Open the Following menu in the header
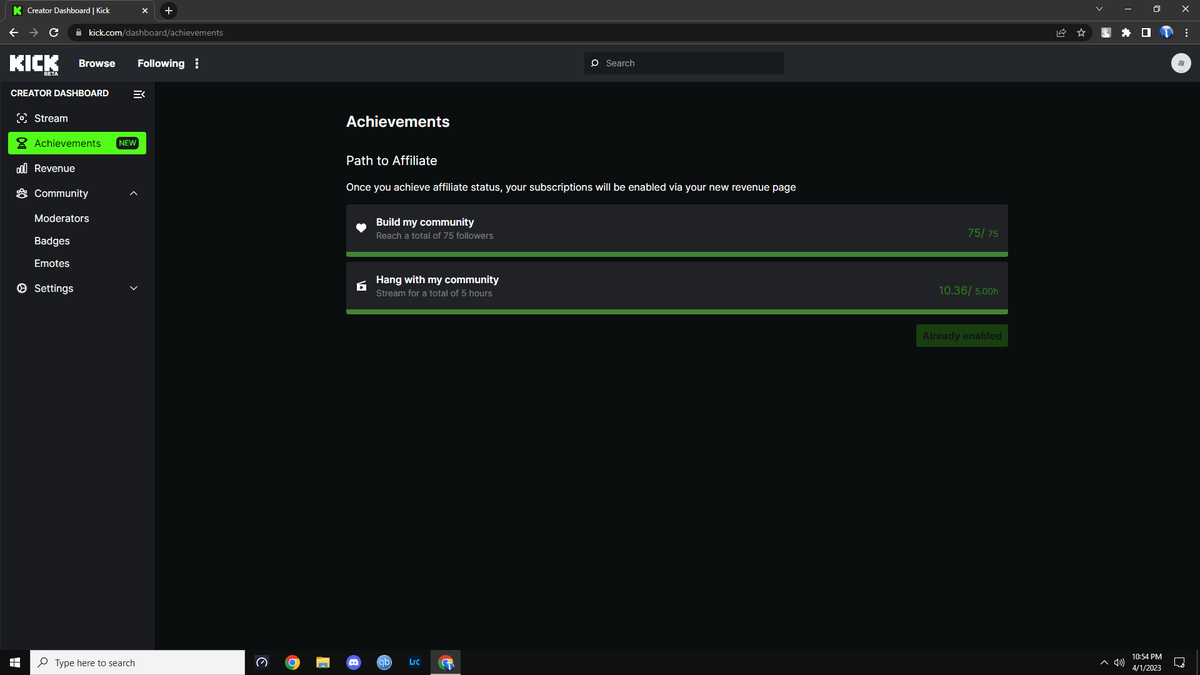 click(x=161, y=63)
